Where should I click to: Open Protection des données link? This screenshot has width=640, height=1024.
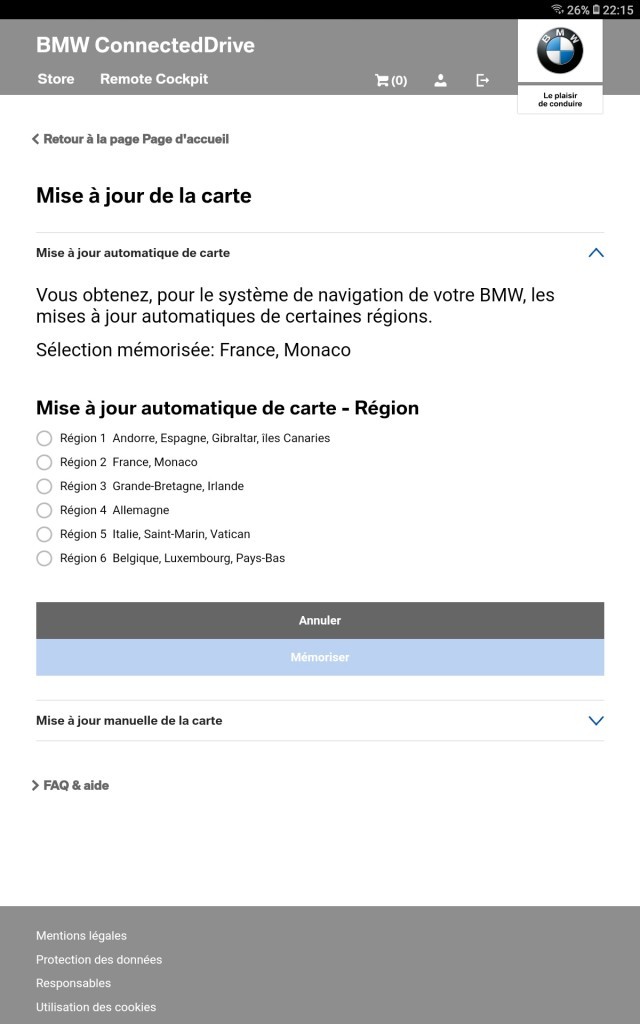(99, 959)
